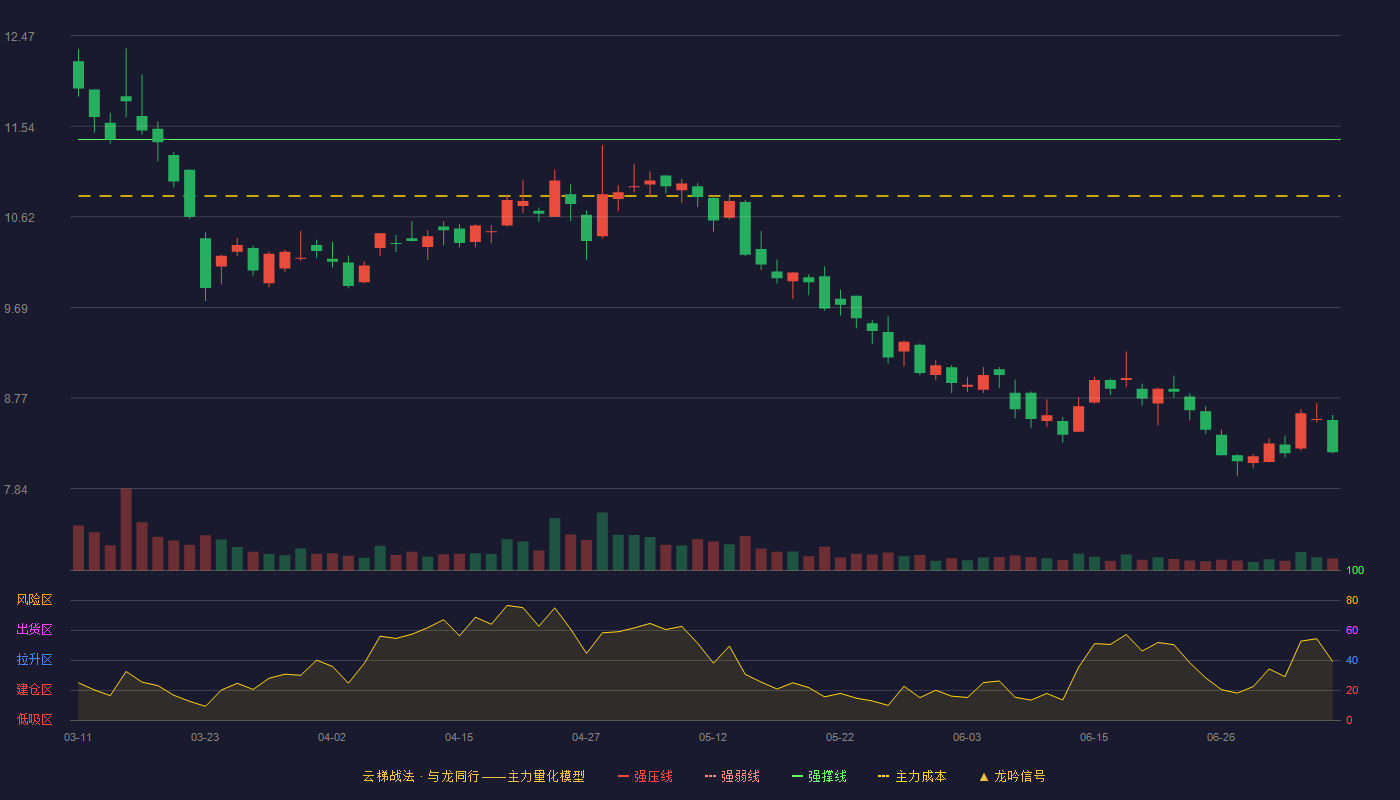Click the yellow dashed 主力成本 horizontal line

tap(709, 196)
